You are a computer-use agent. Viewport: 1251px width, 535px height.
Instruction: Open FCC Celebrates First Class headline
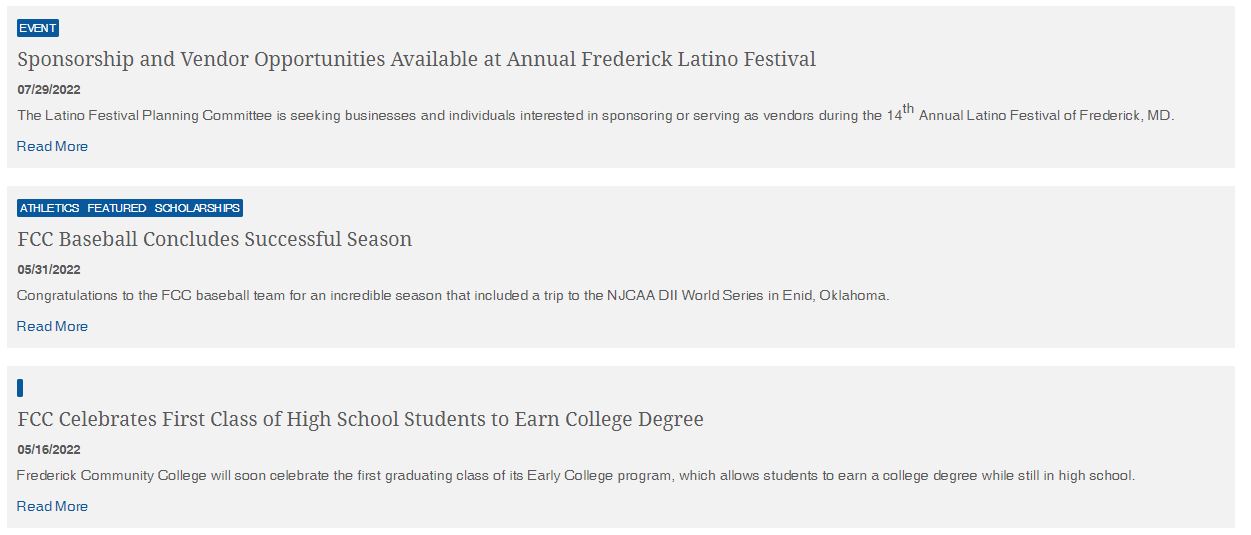point(360,419)
